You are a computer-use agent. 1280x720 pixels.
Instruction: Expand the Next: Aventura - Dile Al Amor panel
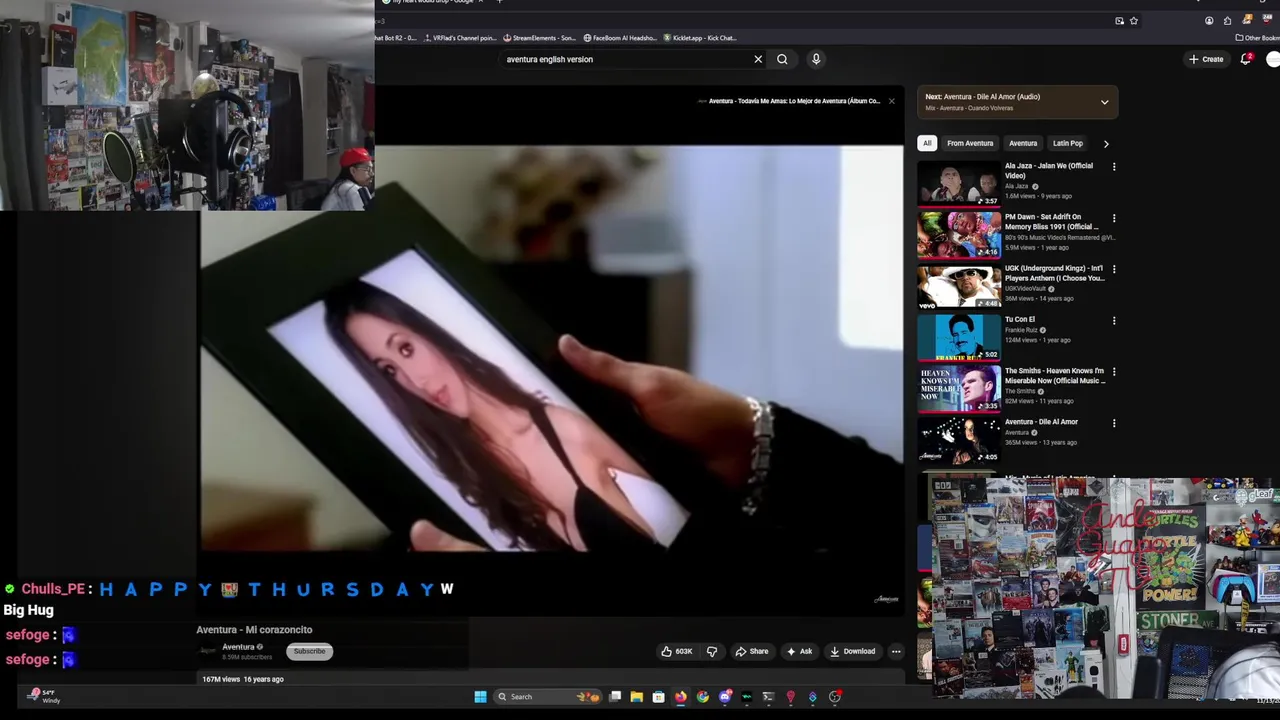pos(1104,102)
